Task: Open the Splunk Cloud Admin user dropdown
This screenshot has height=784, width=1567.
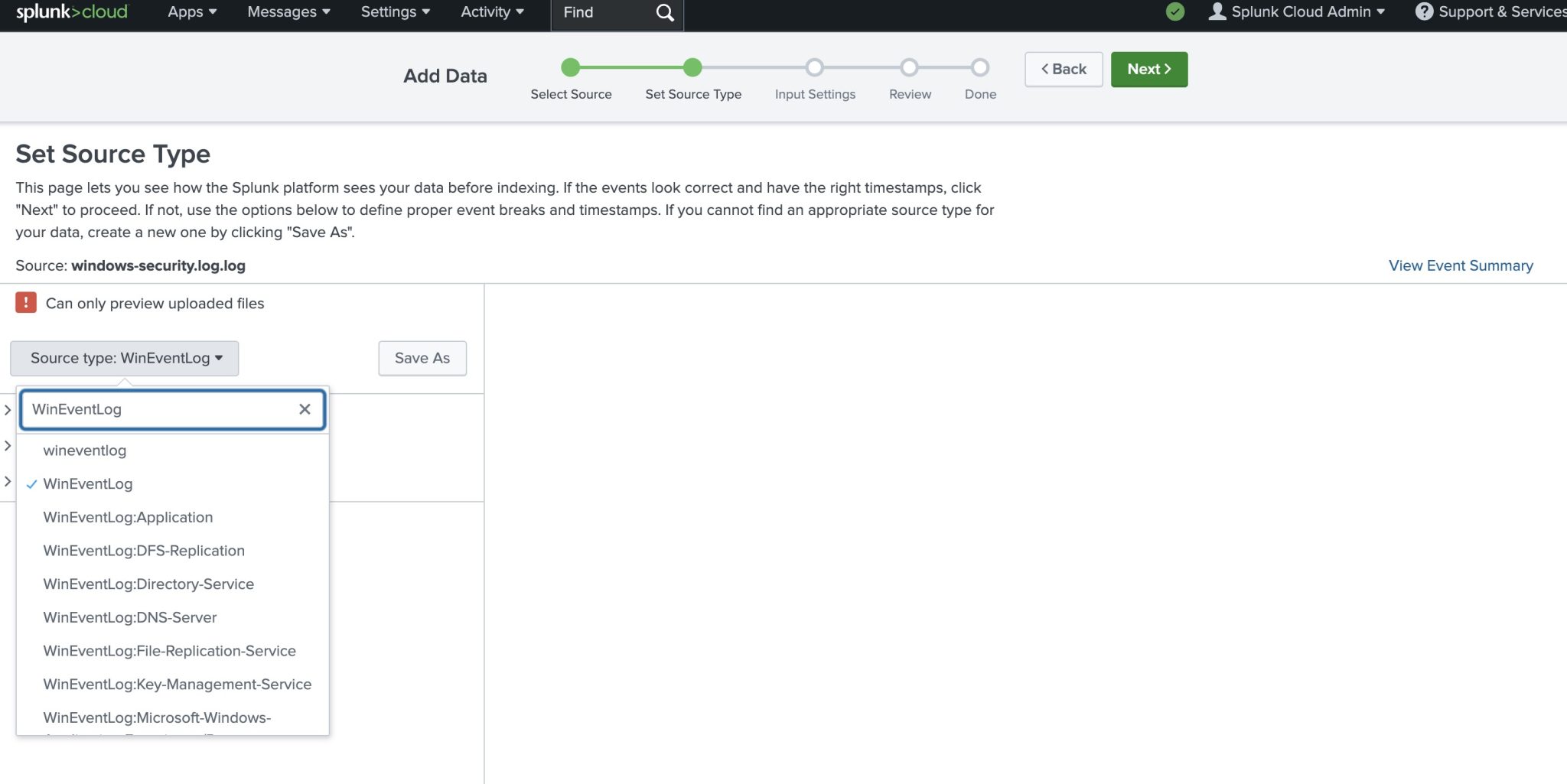Action: click(1297, 12)
